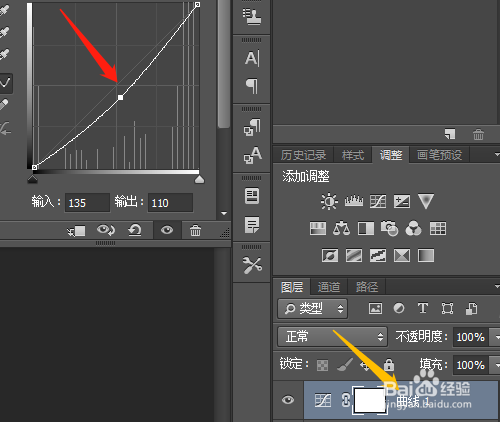Clip adjustment to layer below icon
500x422 pixels.
(76, 230)
